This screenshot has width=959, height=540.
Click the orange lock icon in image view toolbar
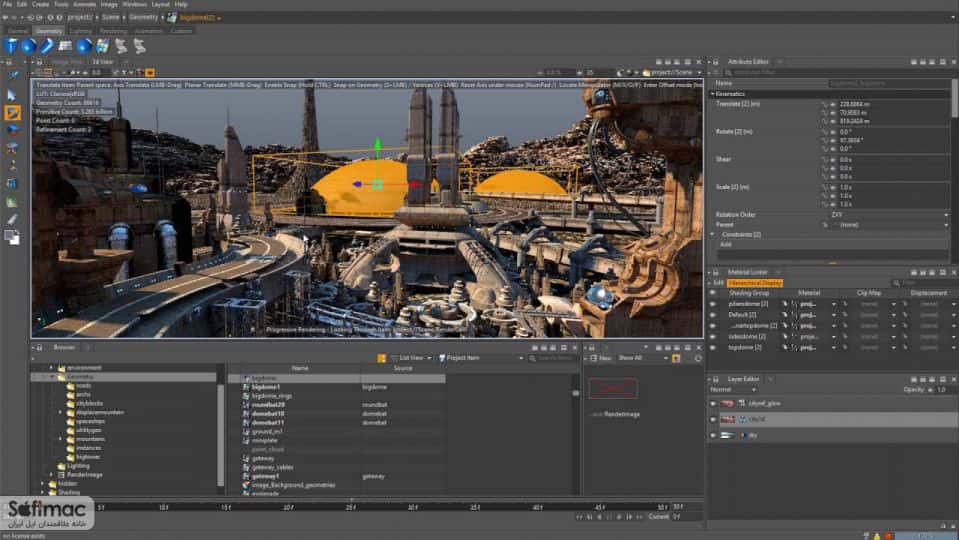pos(676,358)
